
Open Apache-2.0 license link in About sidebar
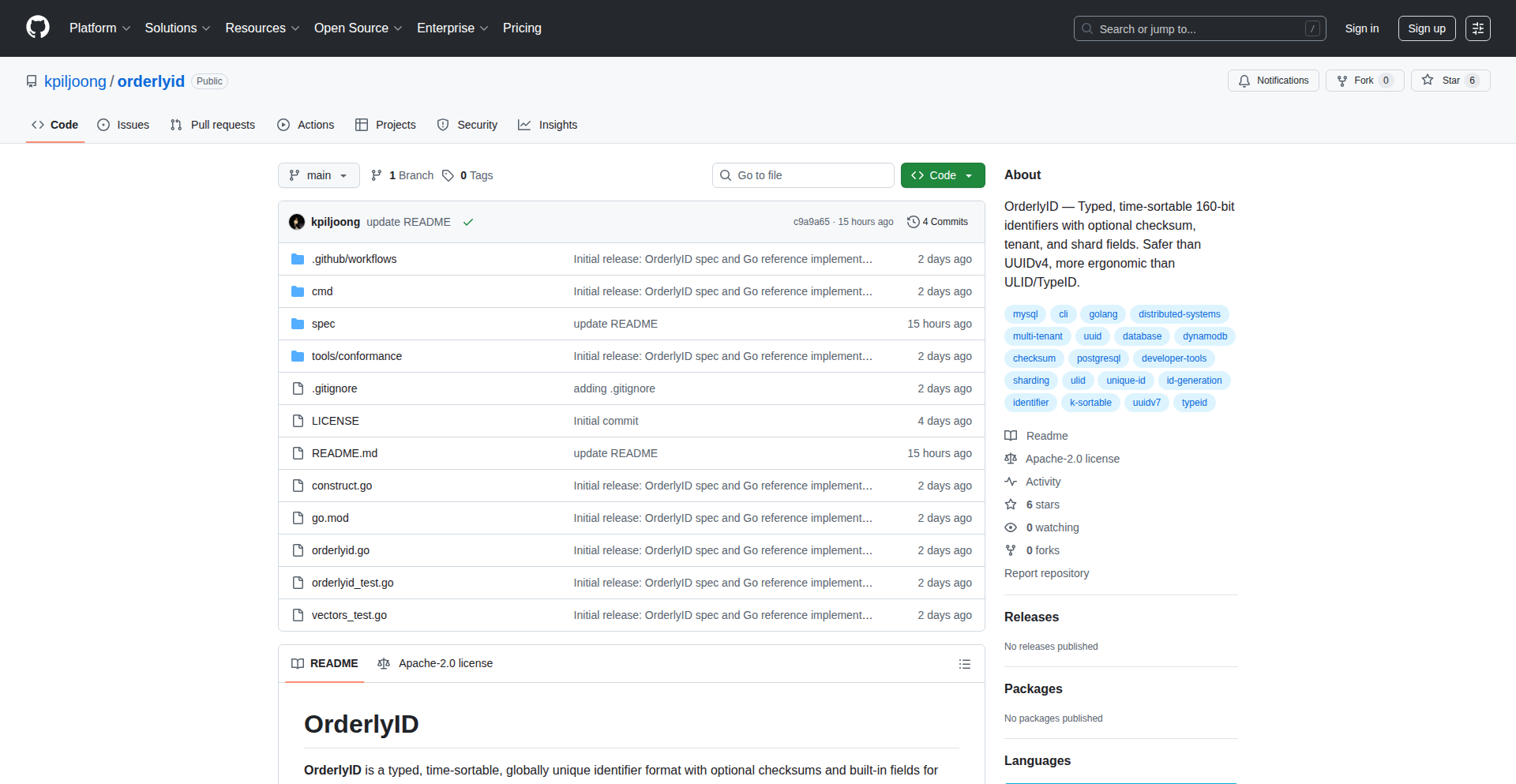pos(1062,459)
